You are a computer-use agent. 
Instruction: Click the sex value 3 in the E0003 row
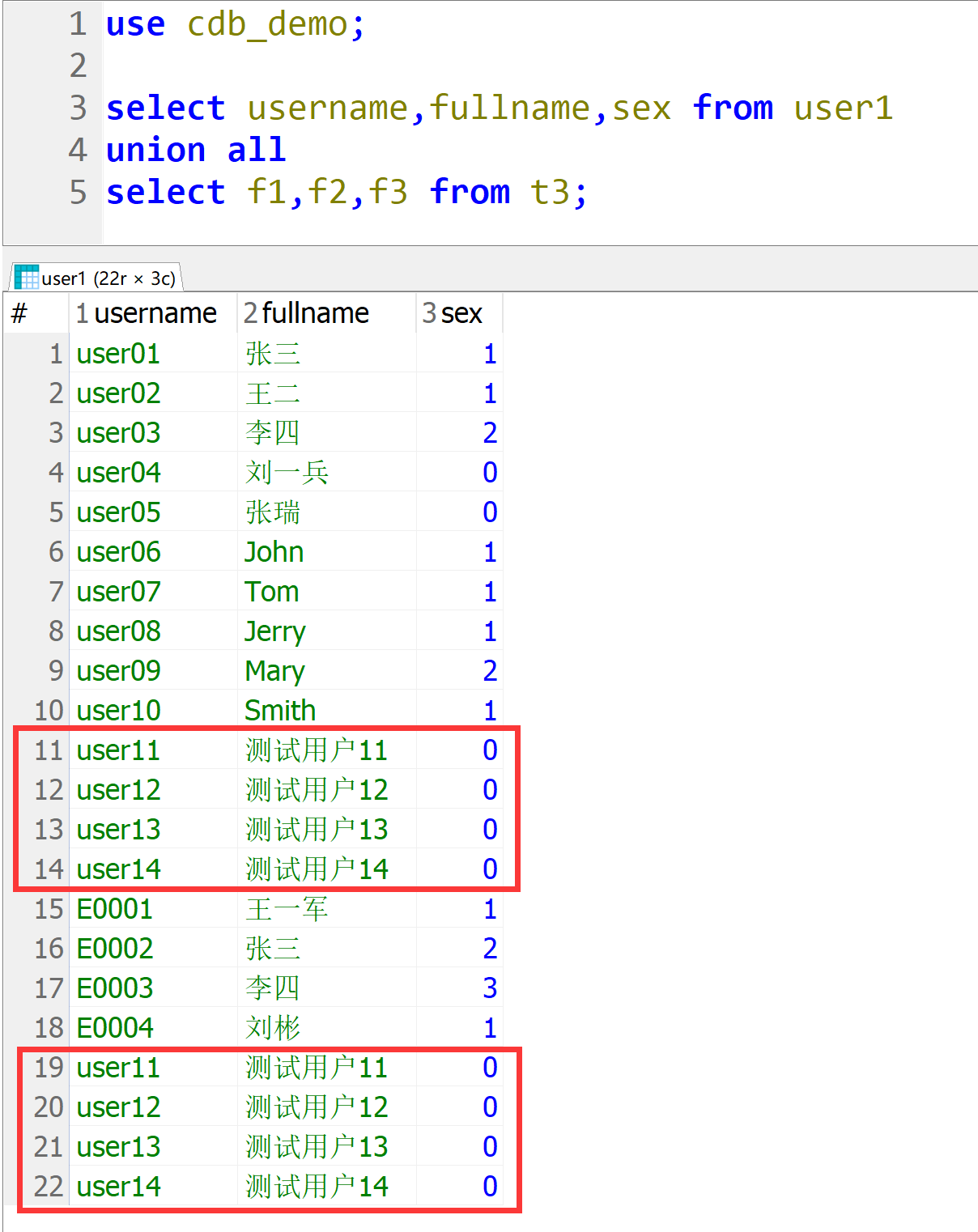pos(489,988)
